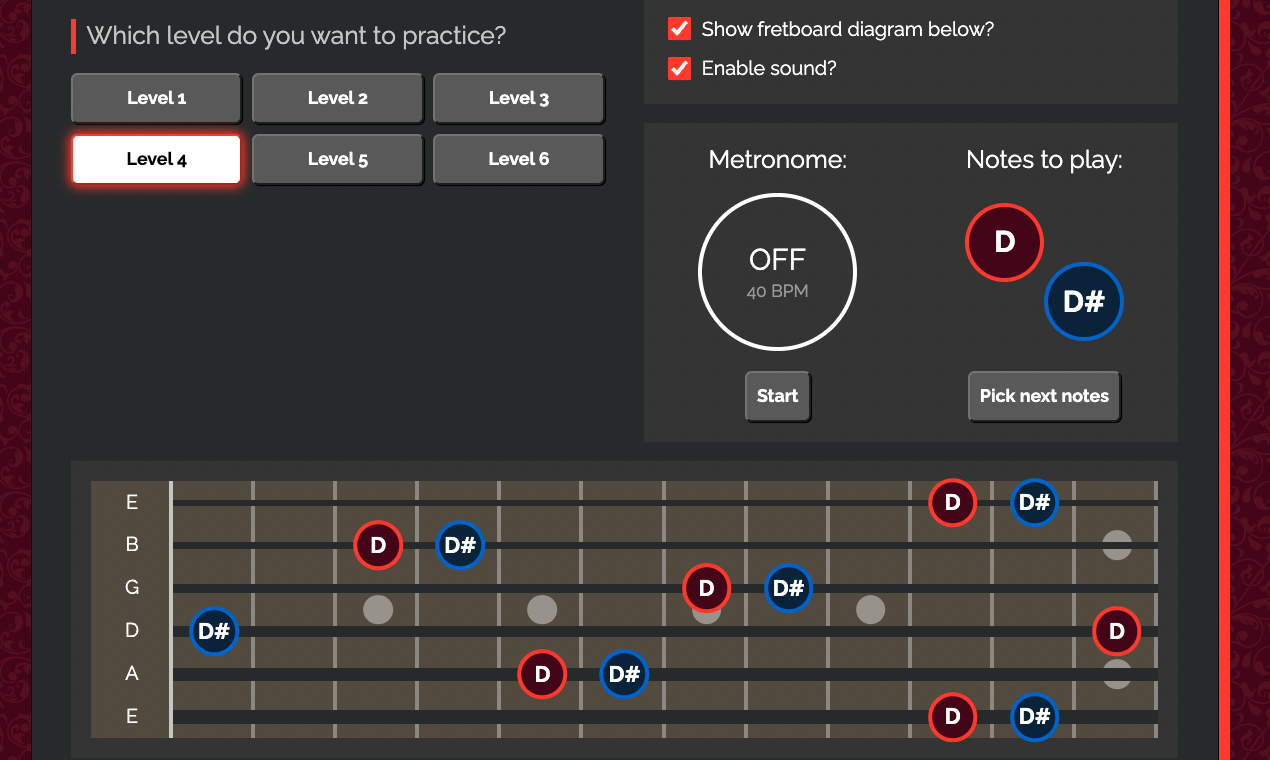Click Pick next notes button

click(x=1044, y=396)
